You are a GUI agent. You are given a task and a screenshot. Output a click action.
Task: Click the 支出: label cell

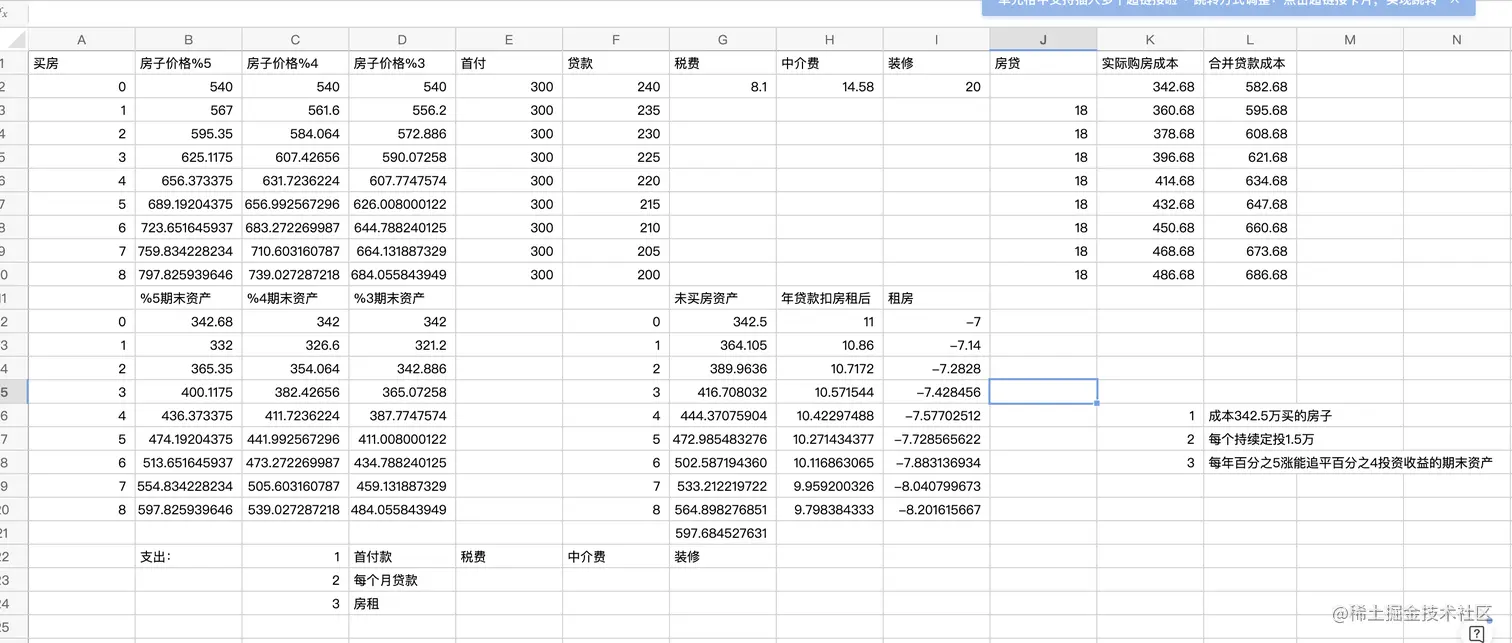[188, 557]
